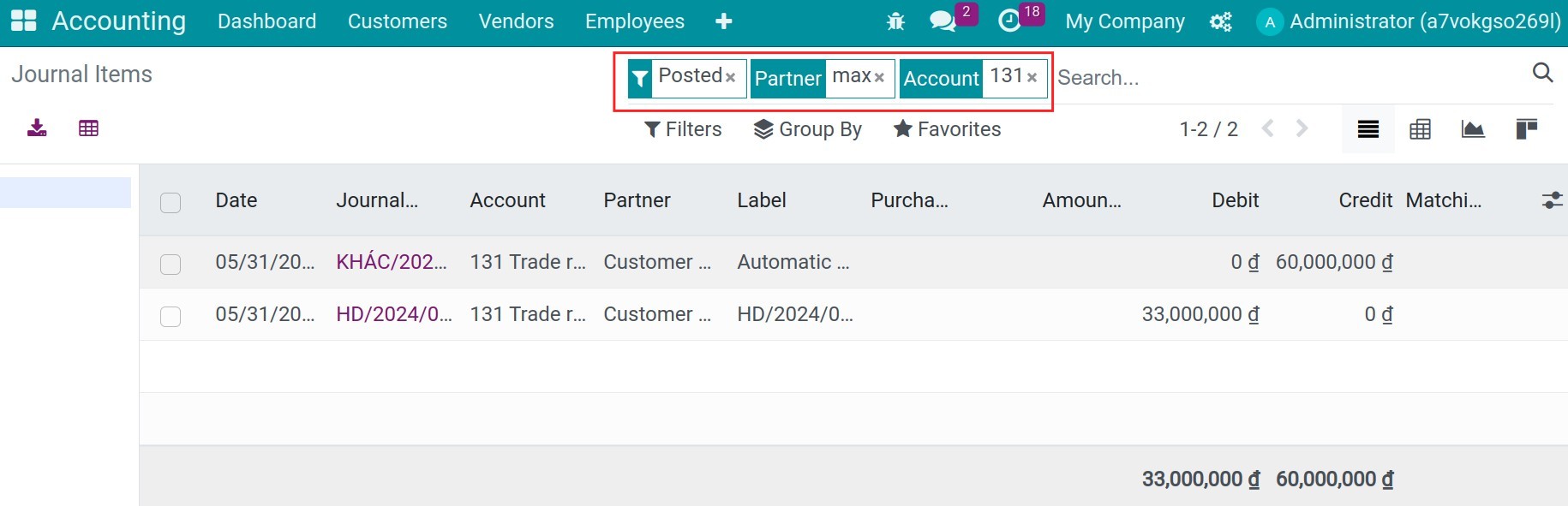Open the Customers menu
Viewport: 1568px width, 506px height.
398,21
